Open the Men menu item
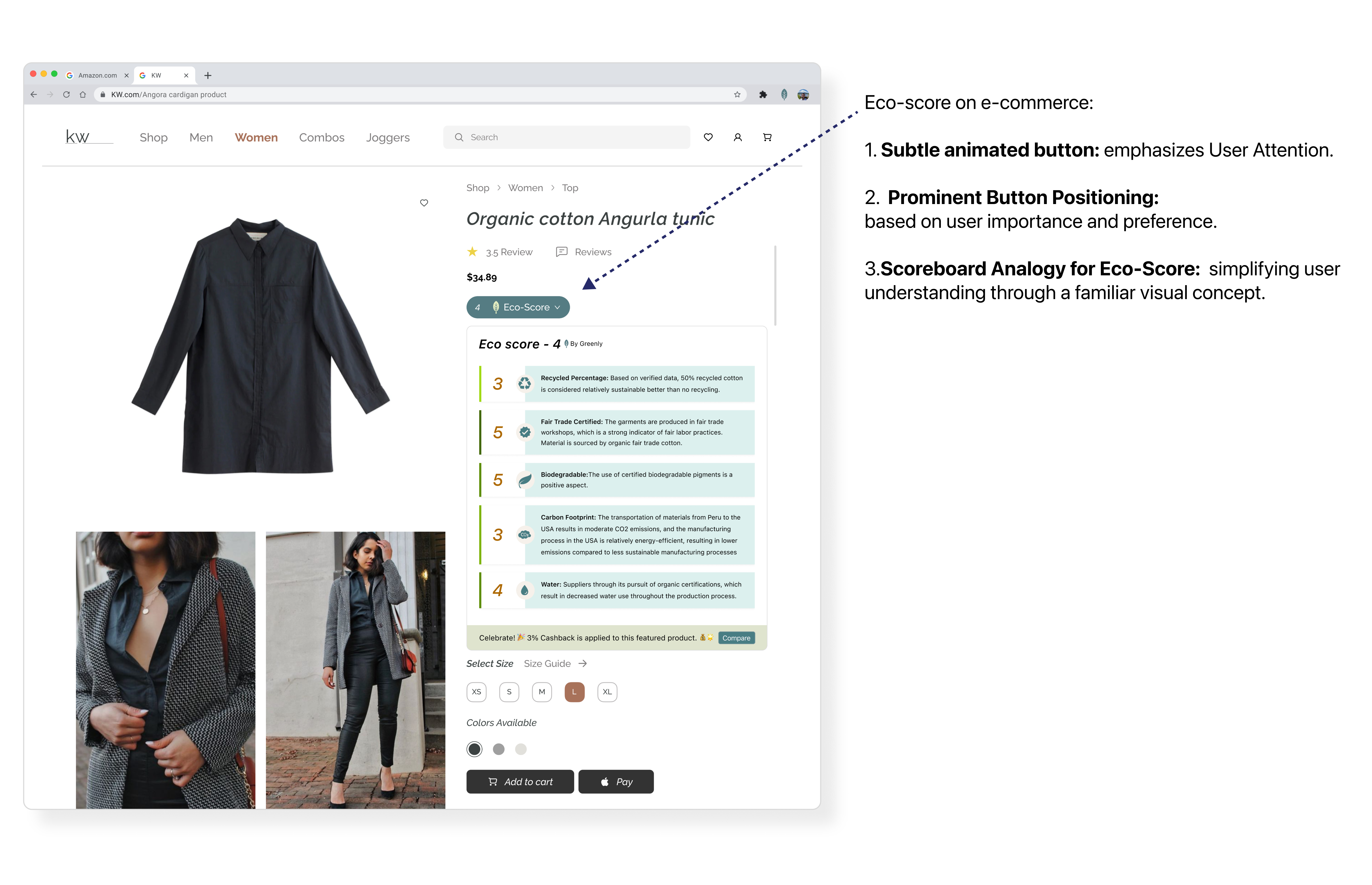Image resolution: width=1372 pixels, height=885 pixels. pyautogui.click(x=201, y=137)
